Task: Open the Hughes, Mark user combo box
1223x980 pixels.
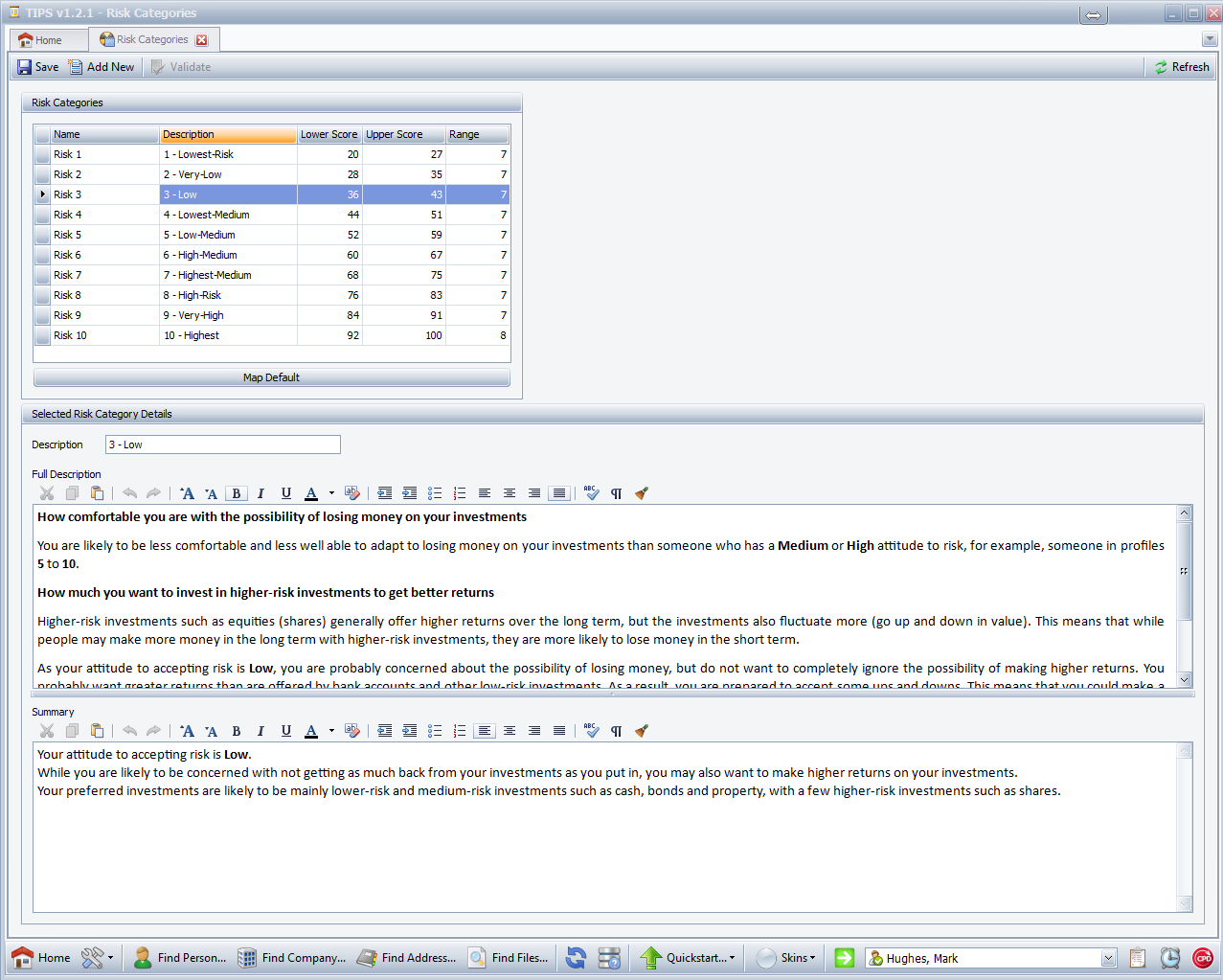Action: [1108, 959]
